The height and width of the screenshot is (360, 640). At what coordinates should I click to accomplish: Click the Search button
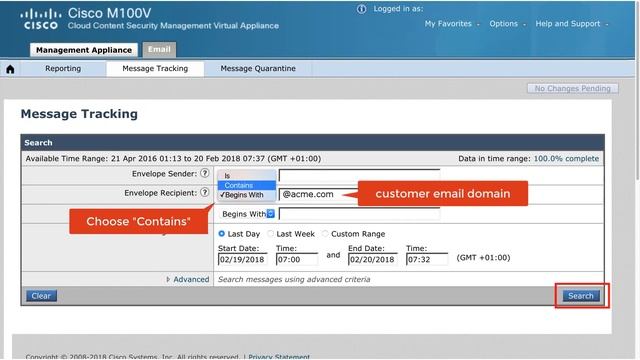pos(581,296)
